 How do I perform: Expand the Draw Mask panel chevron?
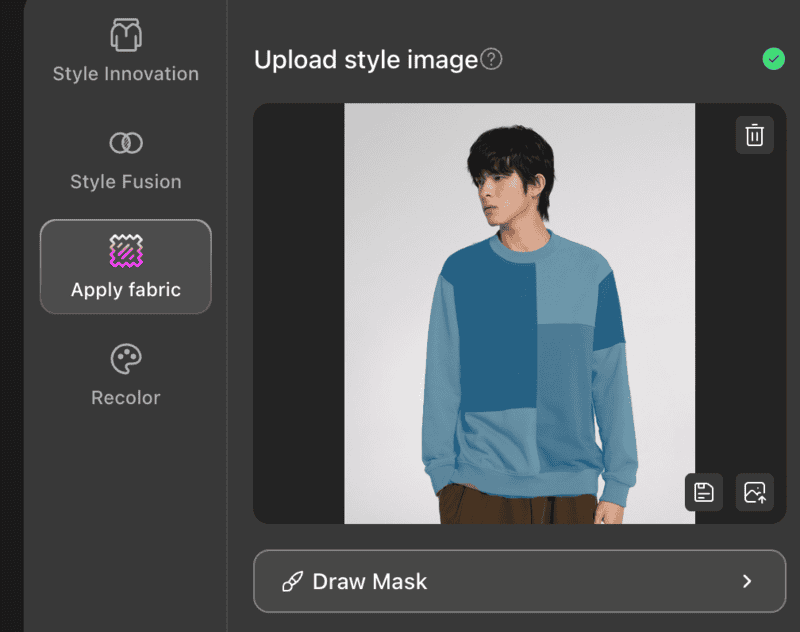tap(745, 581)
